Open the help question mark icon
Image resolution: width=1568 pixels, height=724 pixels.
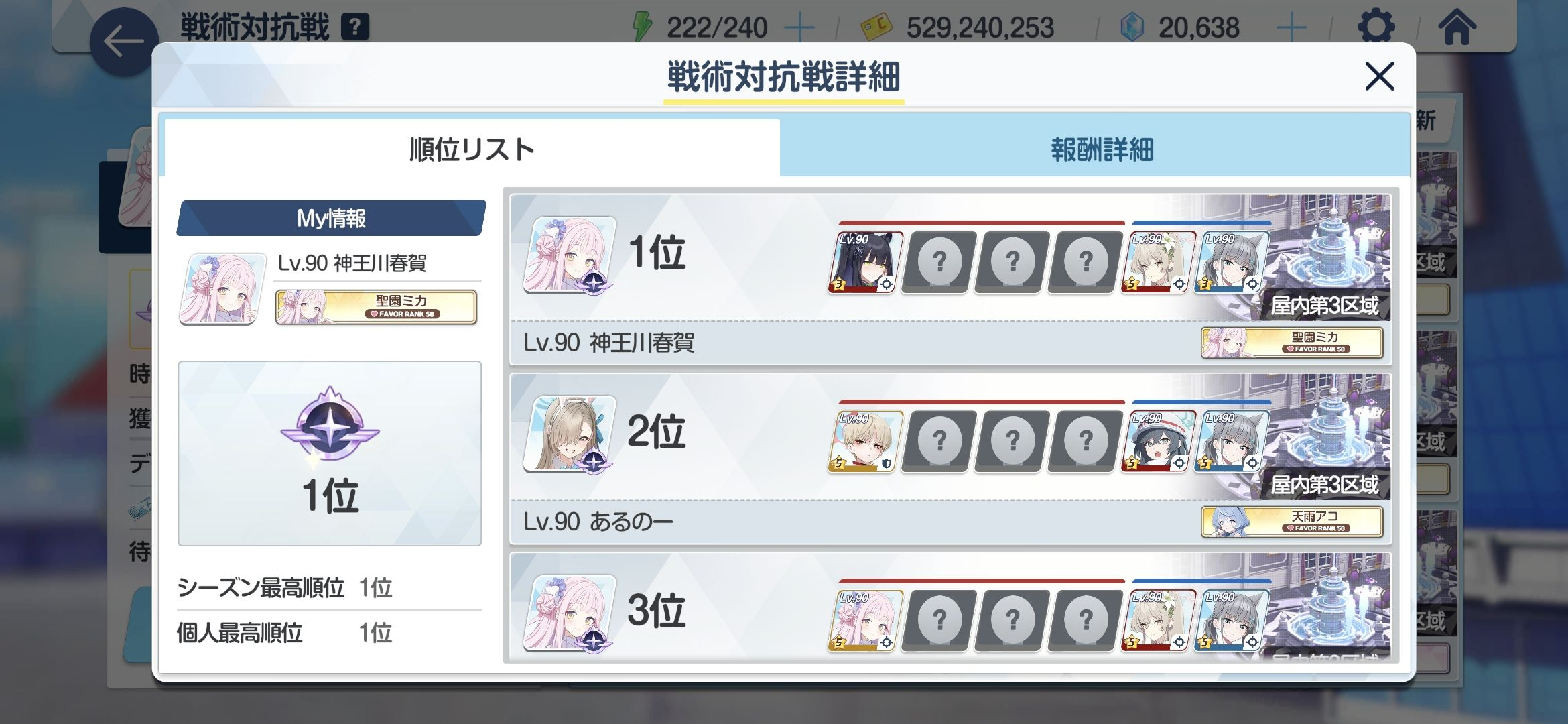coord(355,27)
